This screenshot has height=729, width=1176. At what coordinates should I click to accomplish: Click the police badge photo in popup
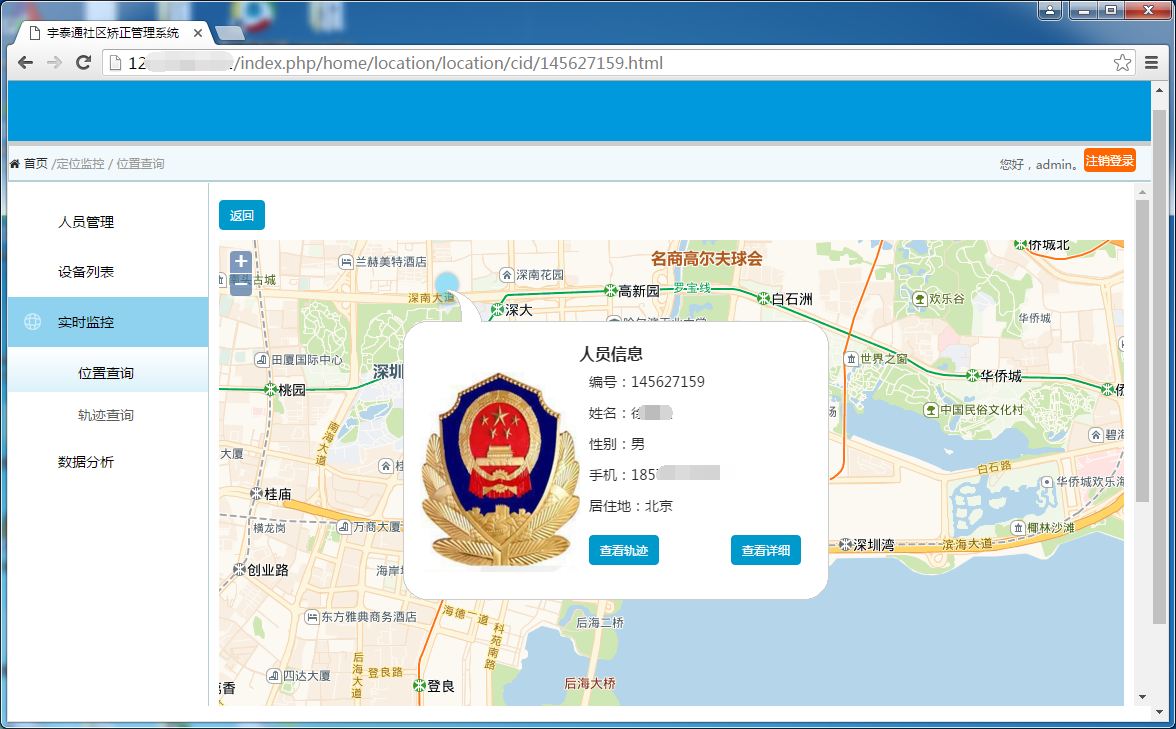497,470
